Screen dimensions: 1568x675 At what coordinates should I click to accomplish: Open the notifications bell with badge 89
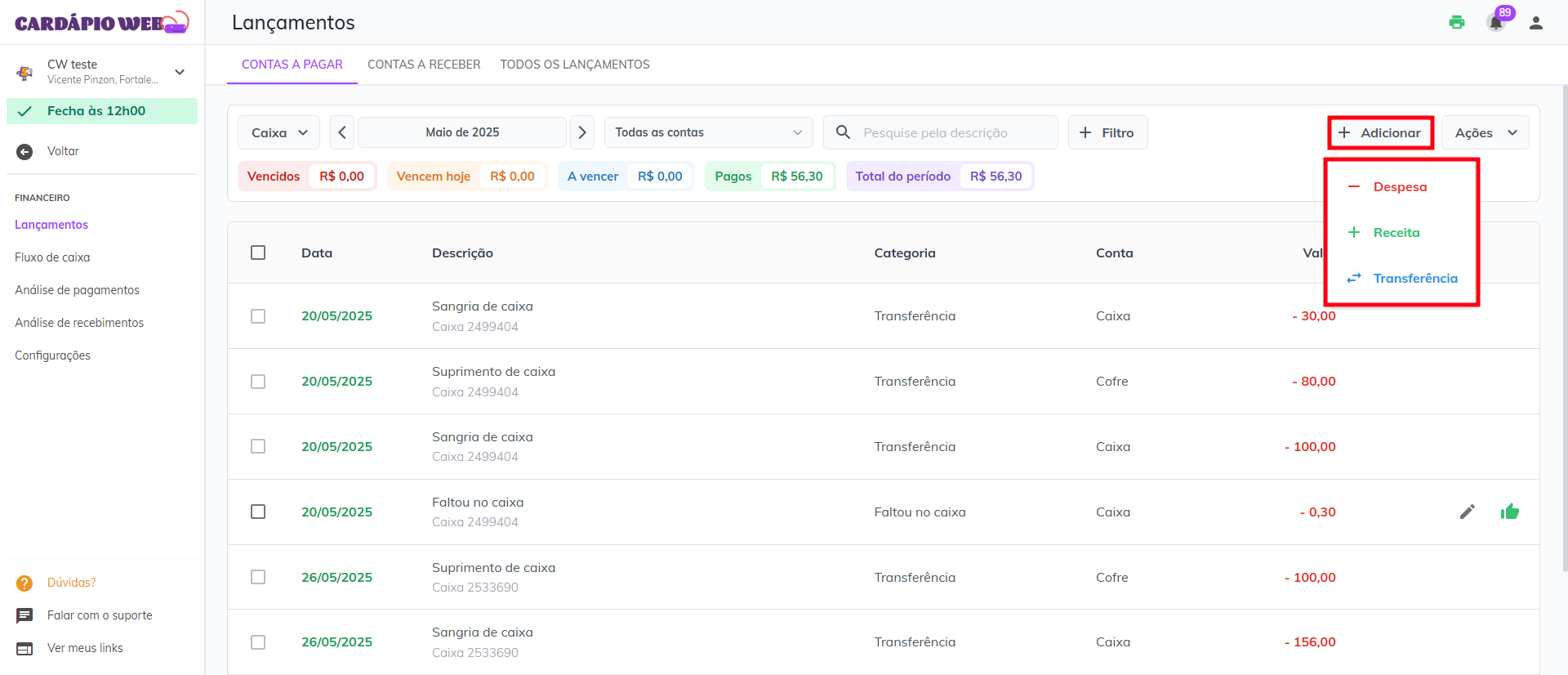click(1496, 23)
